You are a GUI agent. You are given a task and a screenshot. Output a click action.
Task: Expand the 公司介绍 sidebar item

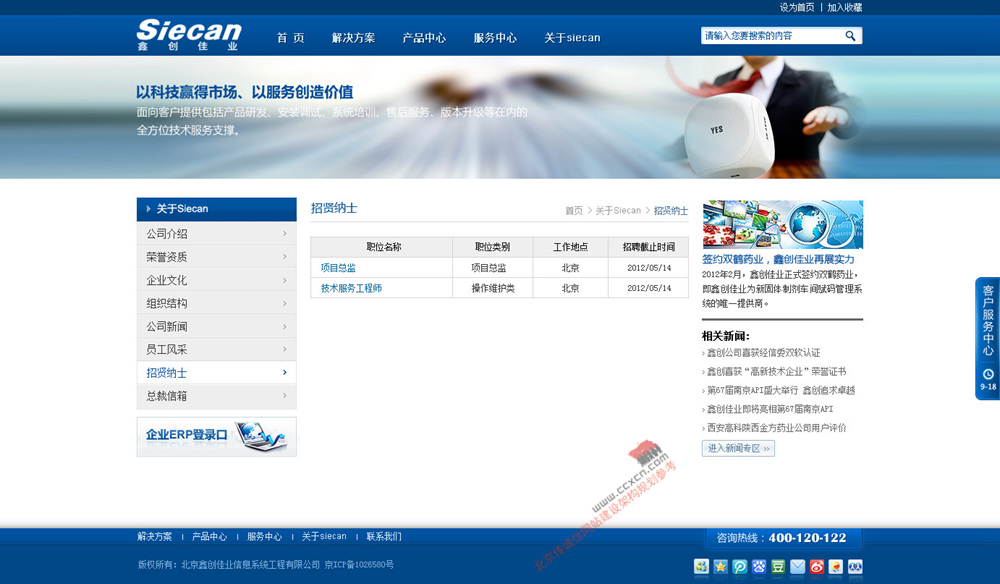[216, 233]
